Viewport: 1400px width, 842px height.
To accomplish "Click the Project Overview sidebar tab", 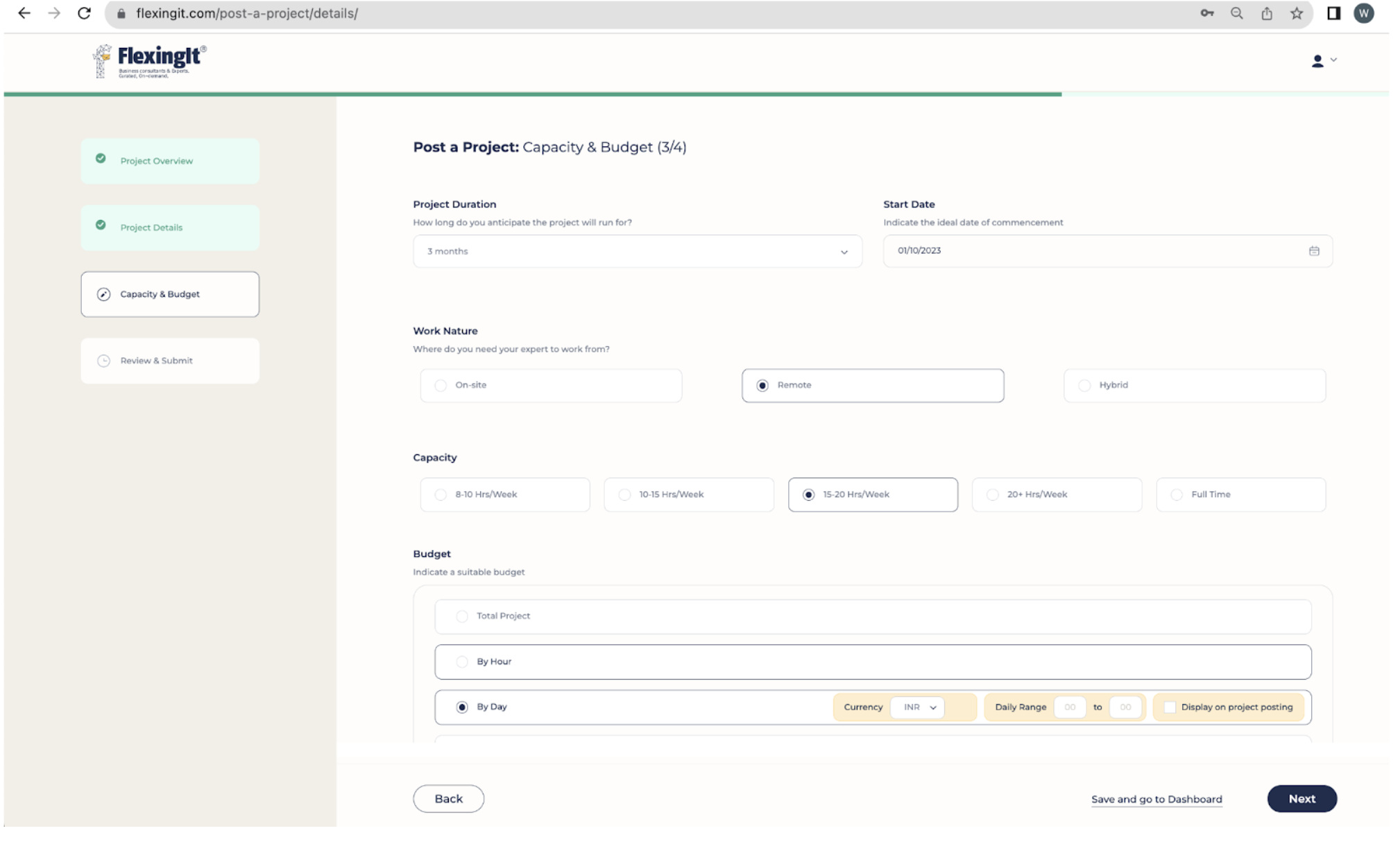I will pyautogui.click(x=169, y=160).
